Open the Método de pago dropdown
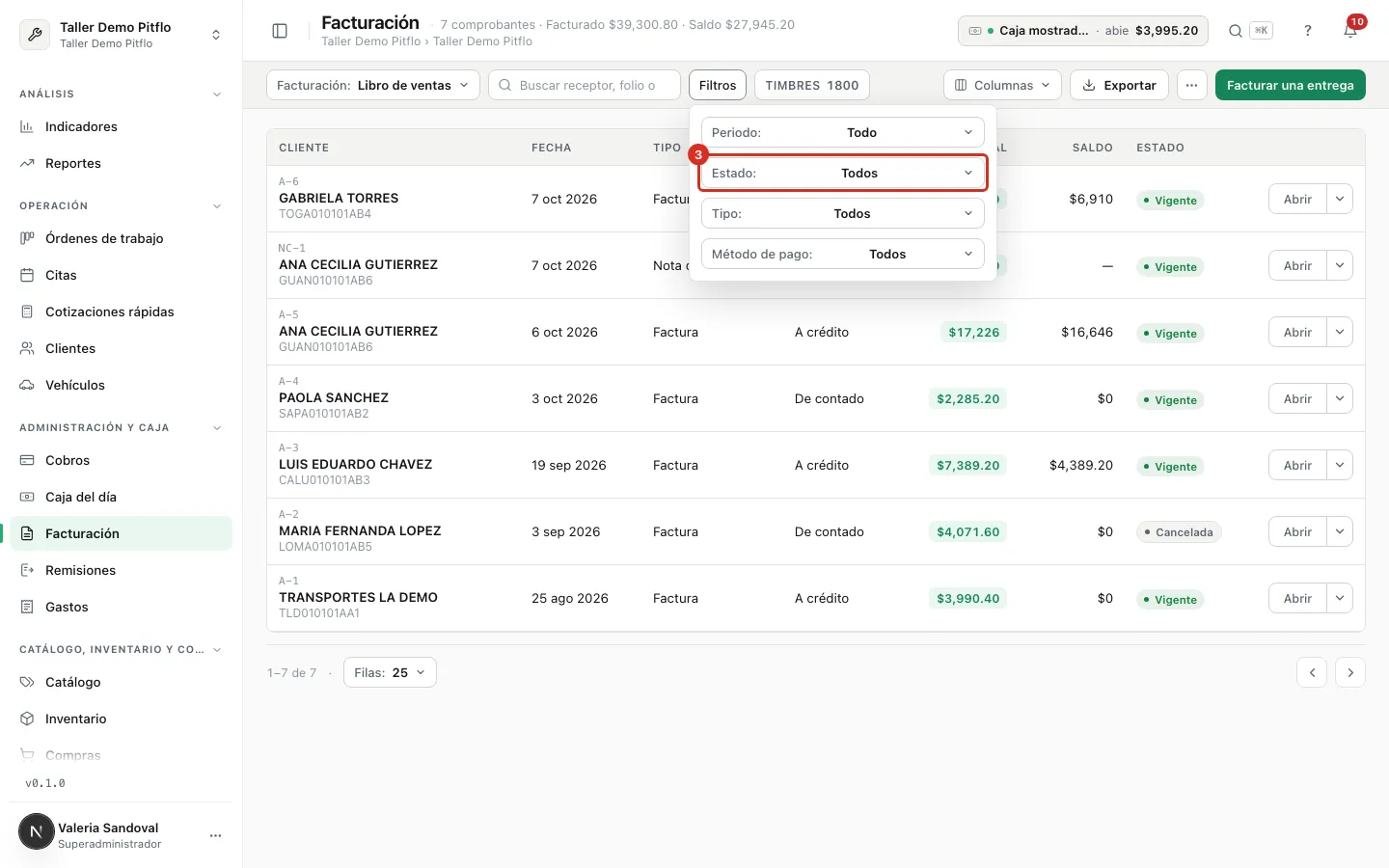The height and width of the screenshot is (868, 1389). (843, 254)
